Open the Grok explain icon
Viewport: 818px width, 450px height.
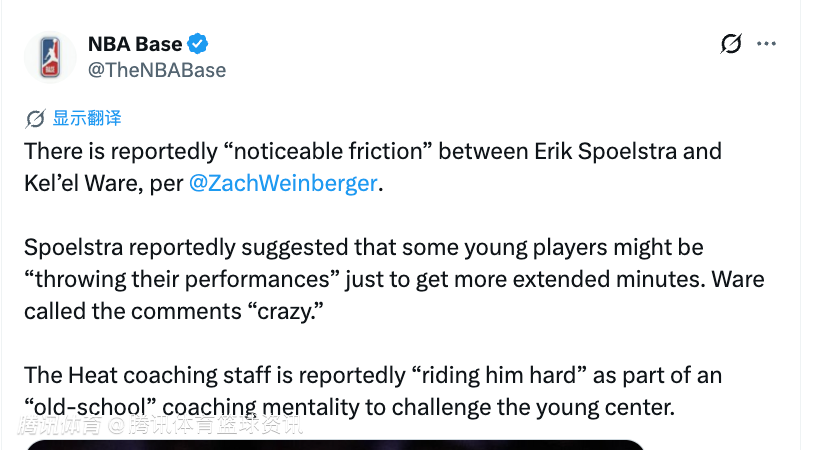pyautogui.click(x=731, y=44)
